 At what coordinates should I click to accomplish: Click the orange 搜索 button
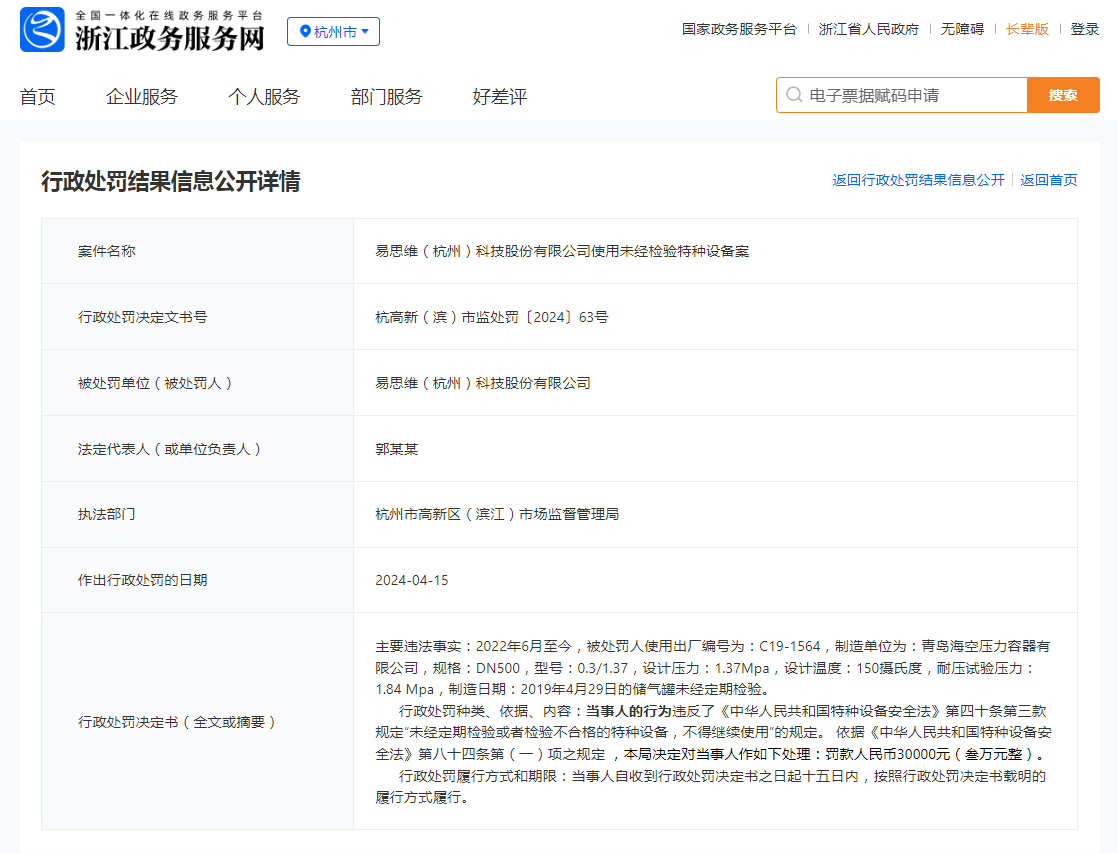1063,95
